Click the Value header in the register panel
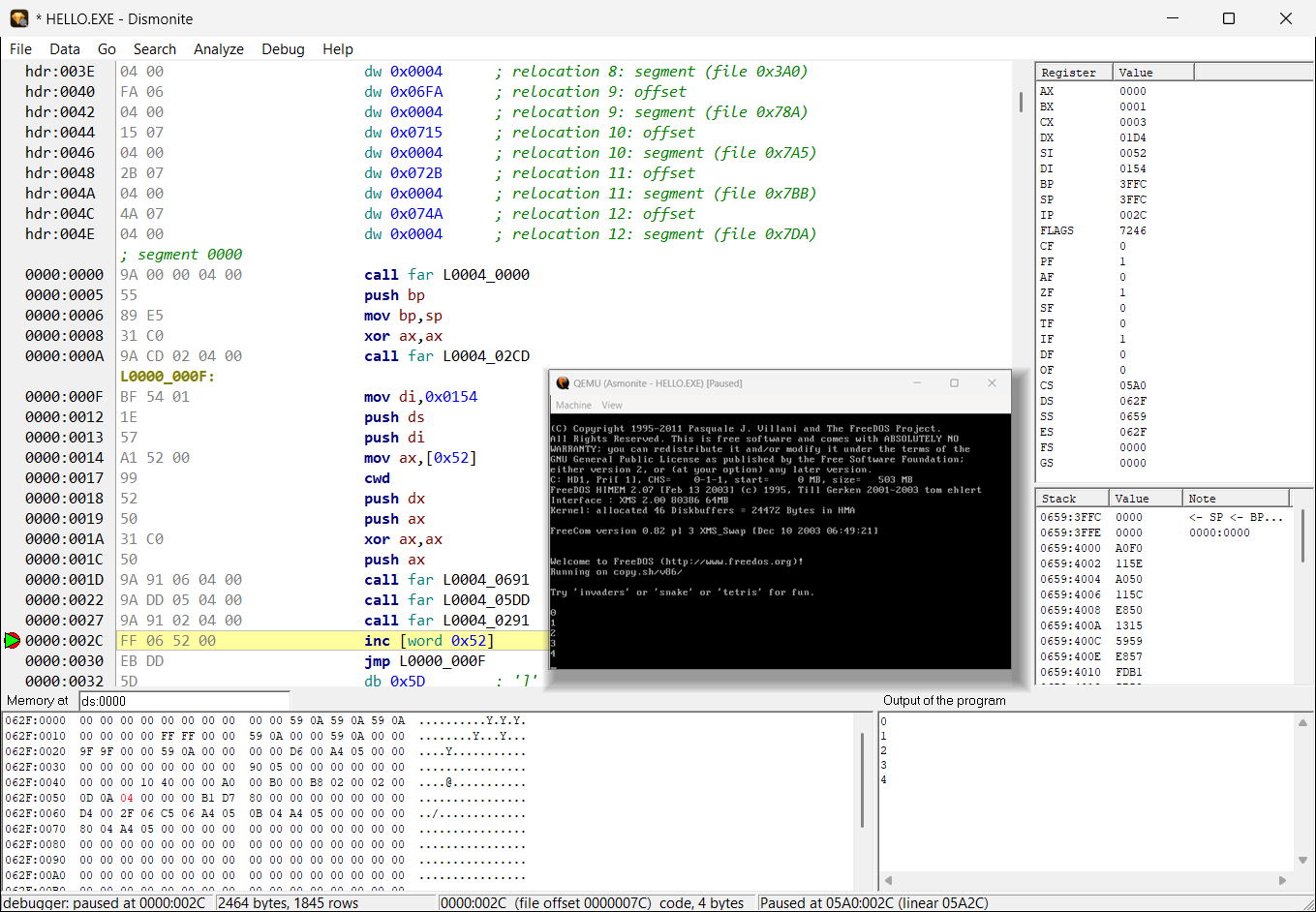The height and width of the screenshot is (912, 1316). 1153,73
